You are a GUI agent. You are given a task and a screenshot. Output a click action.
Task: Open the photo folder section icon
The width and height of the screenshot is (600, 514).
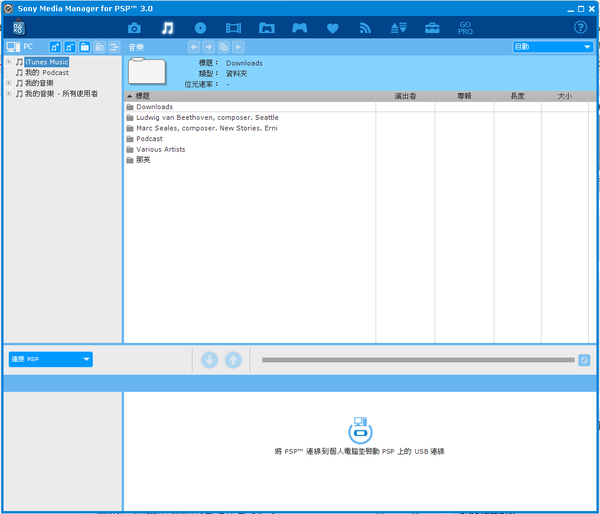pos(267,28)
